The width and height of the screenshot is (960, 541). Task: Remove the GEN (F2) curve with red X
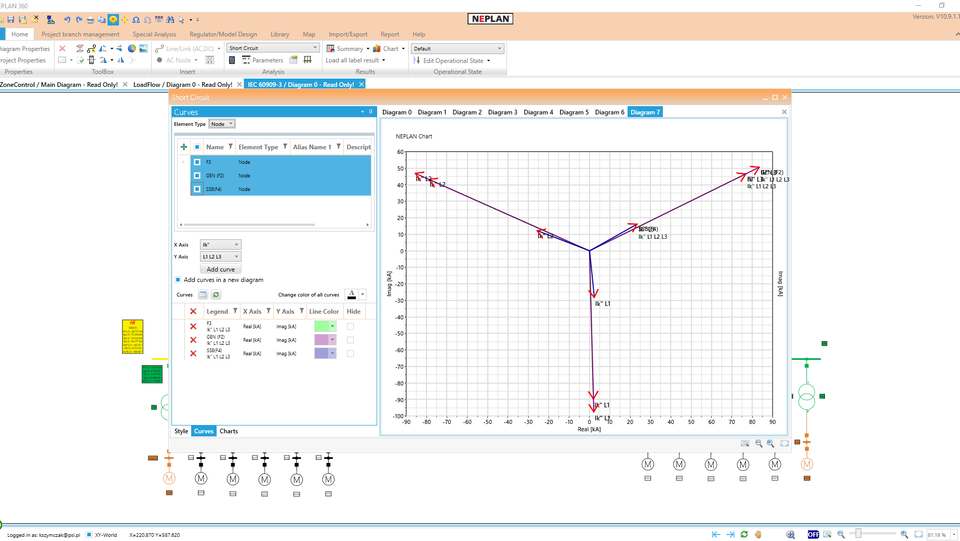click(193, 340)
